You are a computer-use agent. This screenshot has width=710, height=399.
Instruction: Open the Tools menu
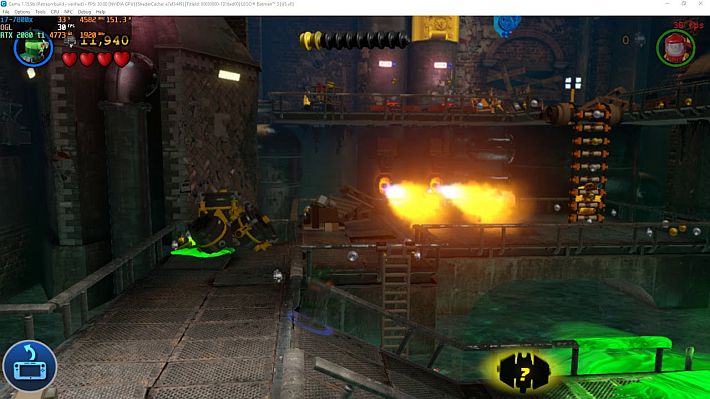pyautogui.click(x=40, y=12)
